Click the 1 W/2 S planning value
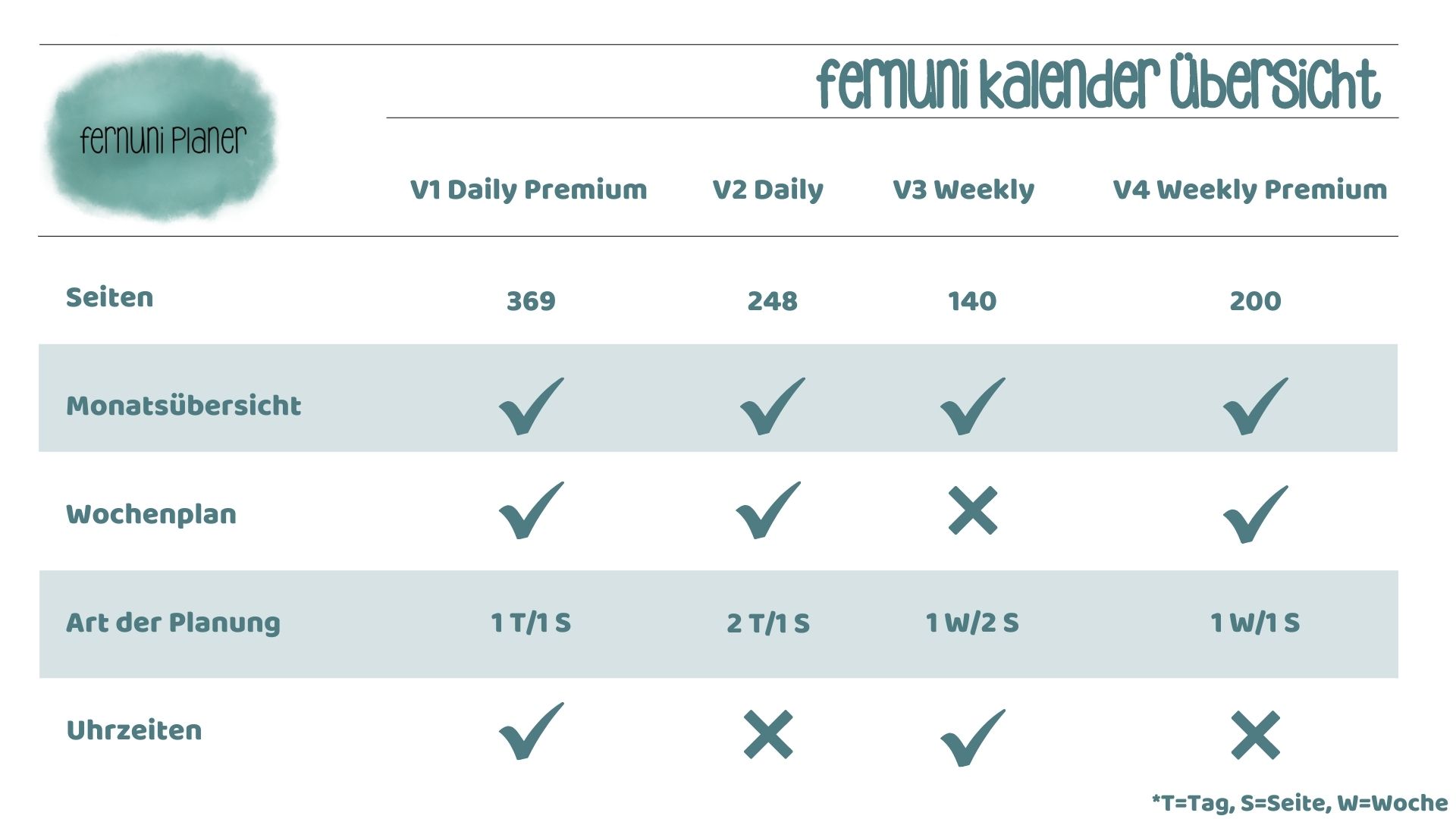Viewport: 1456px width, 819px height. [x=972, y=623]
